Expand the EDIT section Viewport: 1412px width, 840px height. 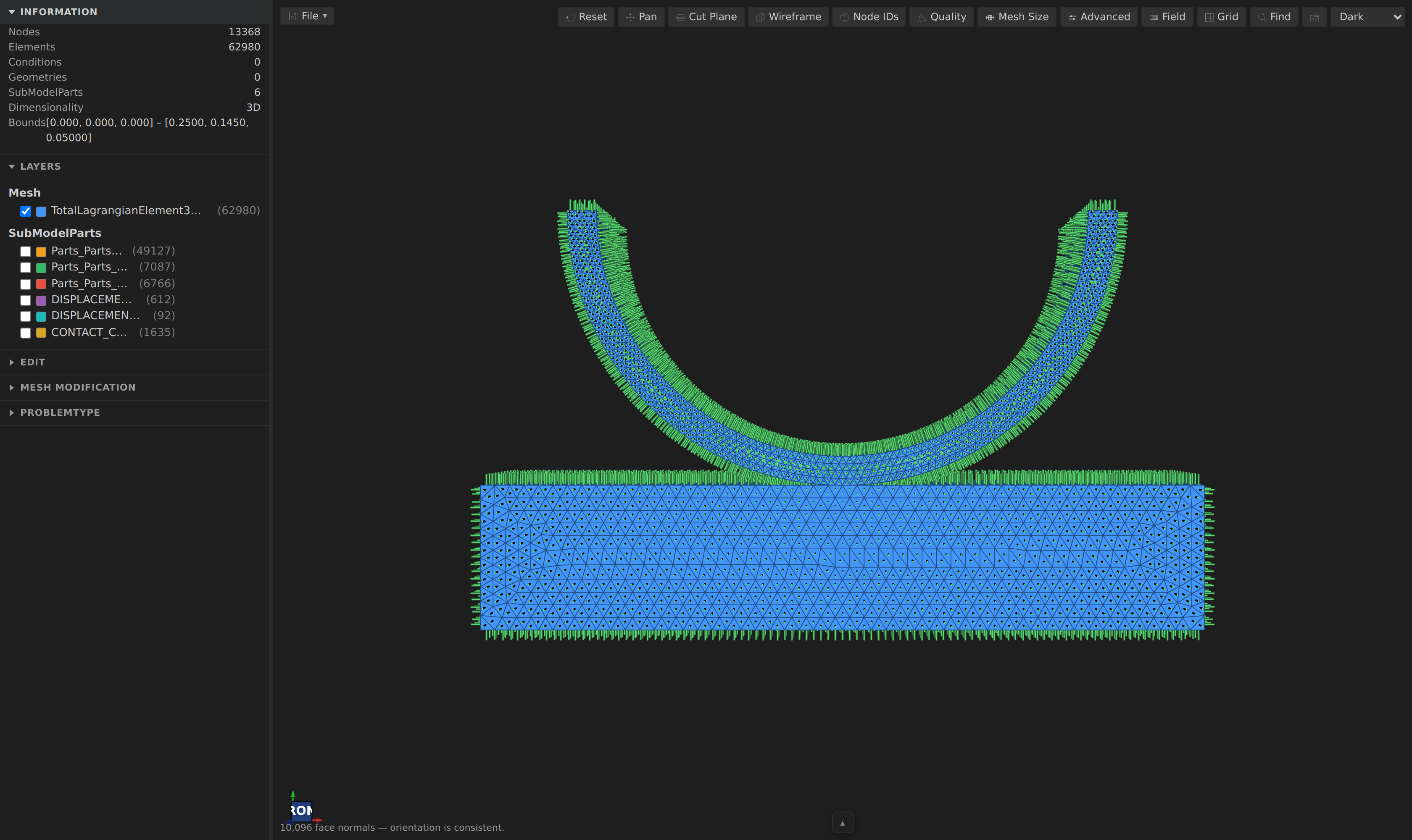(x=134, y=362)
